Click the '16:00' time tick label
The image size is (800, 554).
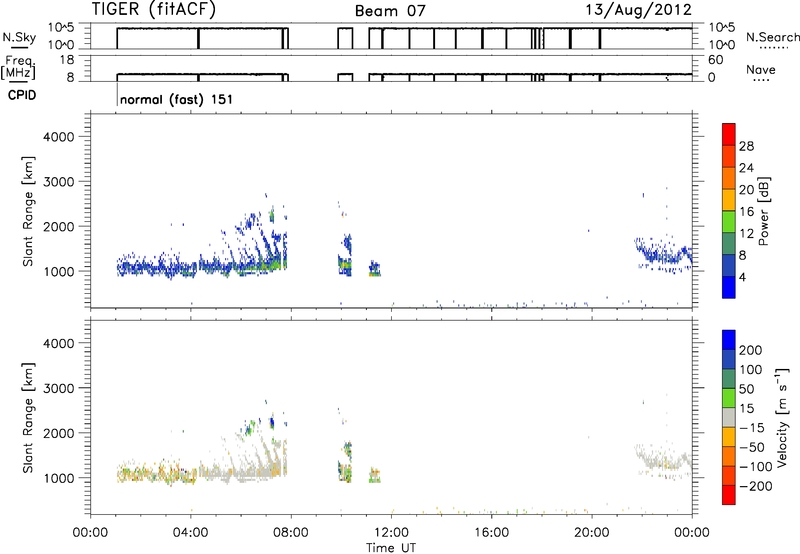pos(491,533)
